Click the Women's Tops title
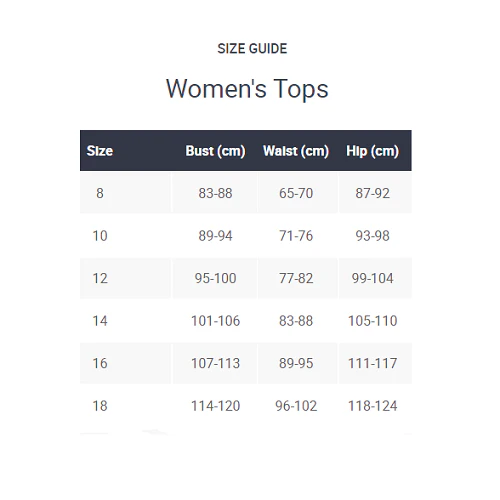500x500 pixels. click(x=247, y=89)
